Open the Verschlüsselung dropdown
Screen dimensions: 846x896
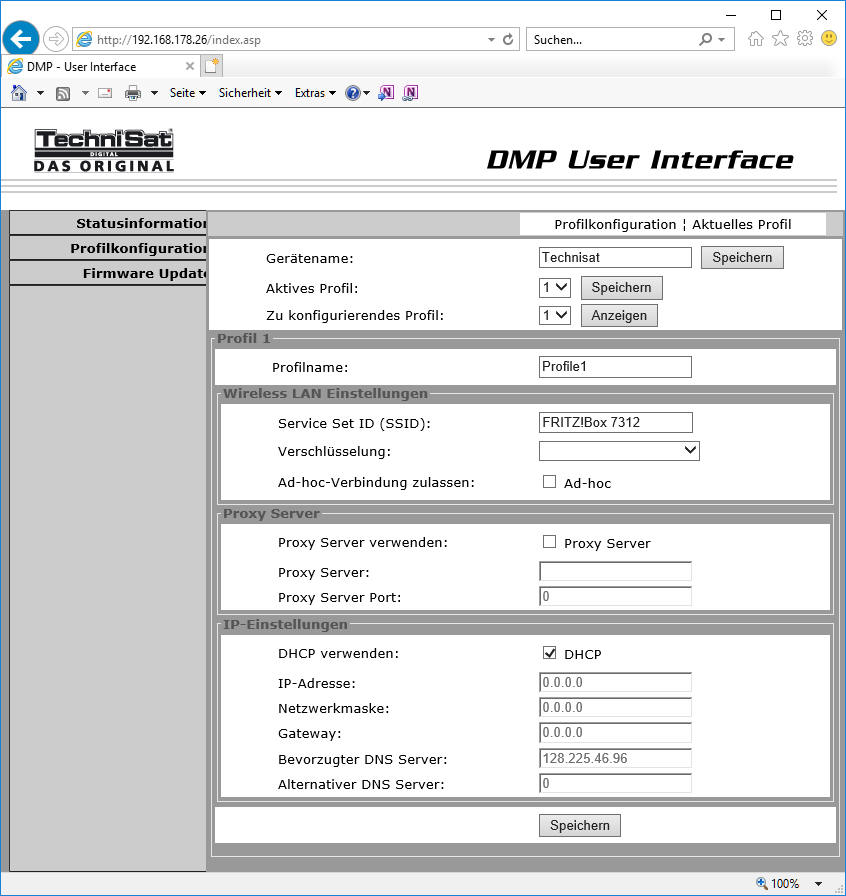point(619,451)
